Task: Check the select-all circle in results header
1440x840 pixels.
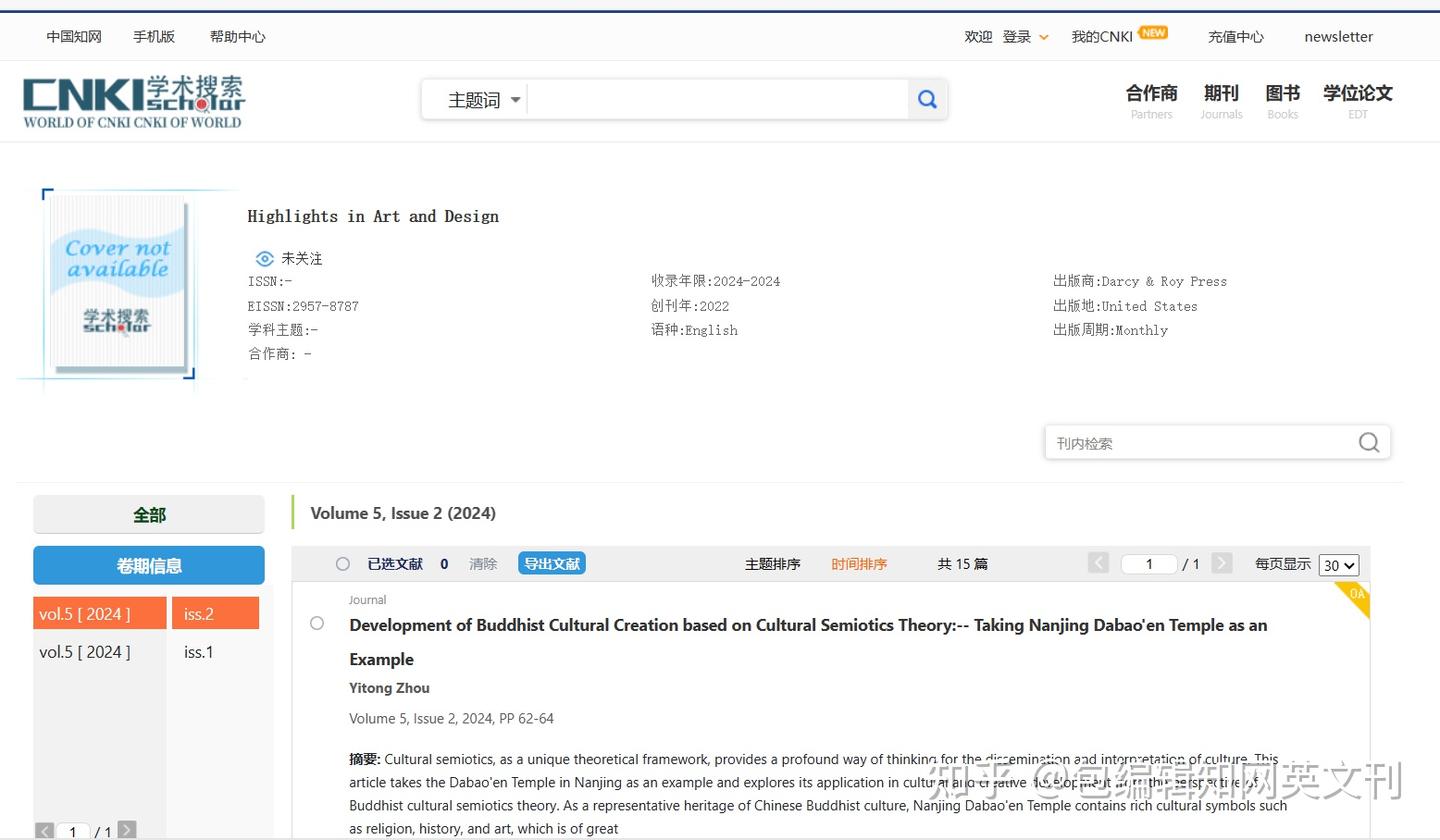Action: [343, 563]
